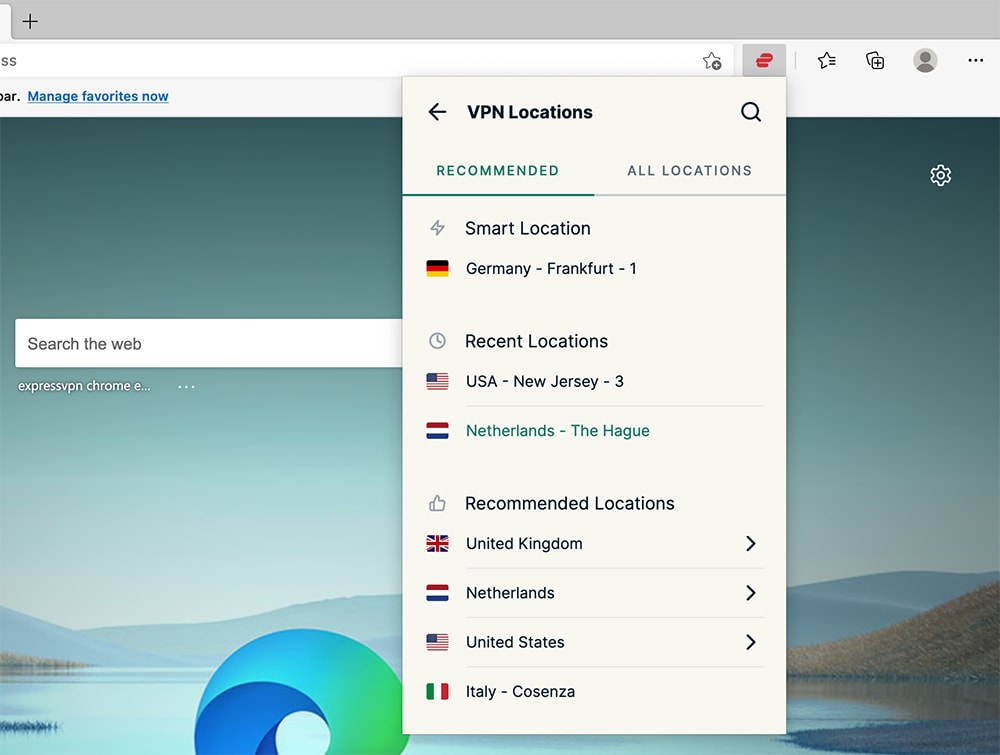The image size is (1000, 755).
Task: Click the Search the web field
Action: 209,343
